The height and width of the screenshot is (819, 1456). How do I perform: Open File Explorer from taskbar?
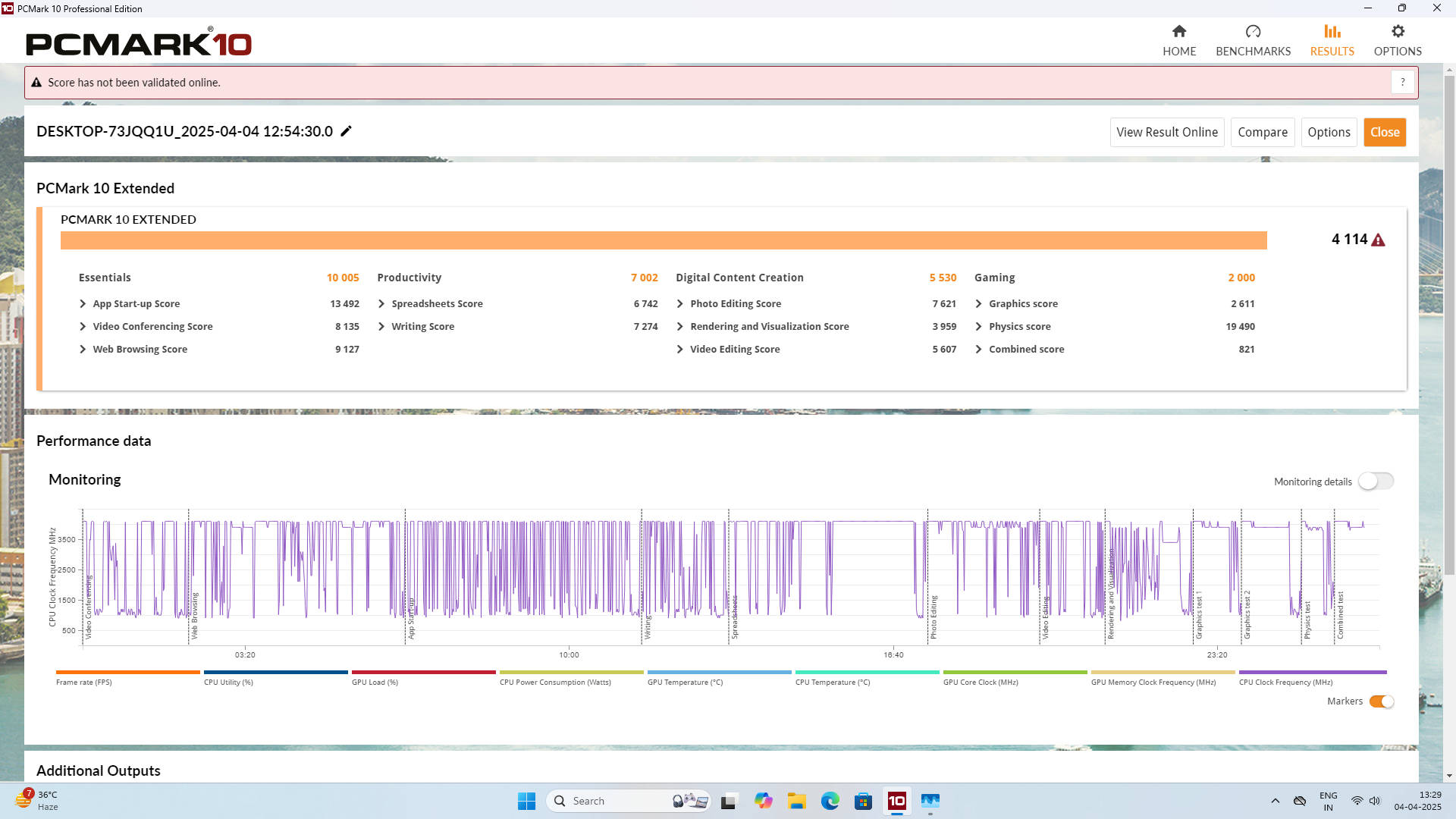coord(796,801)
